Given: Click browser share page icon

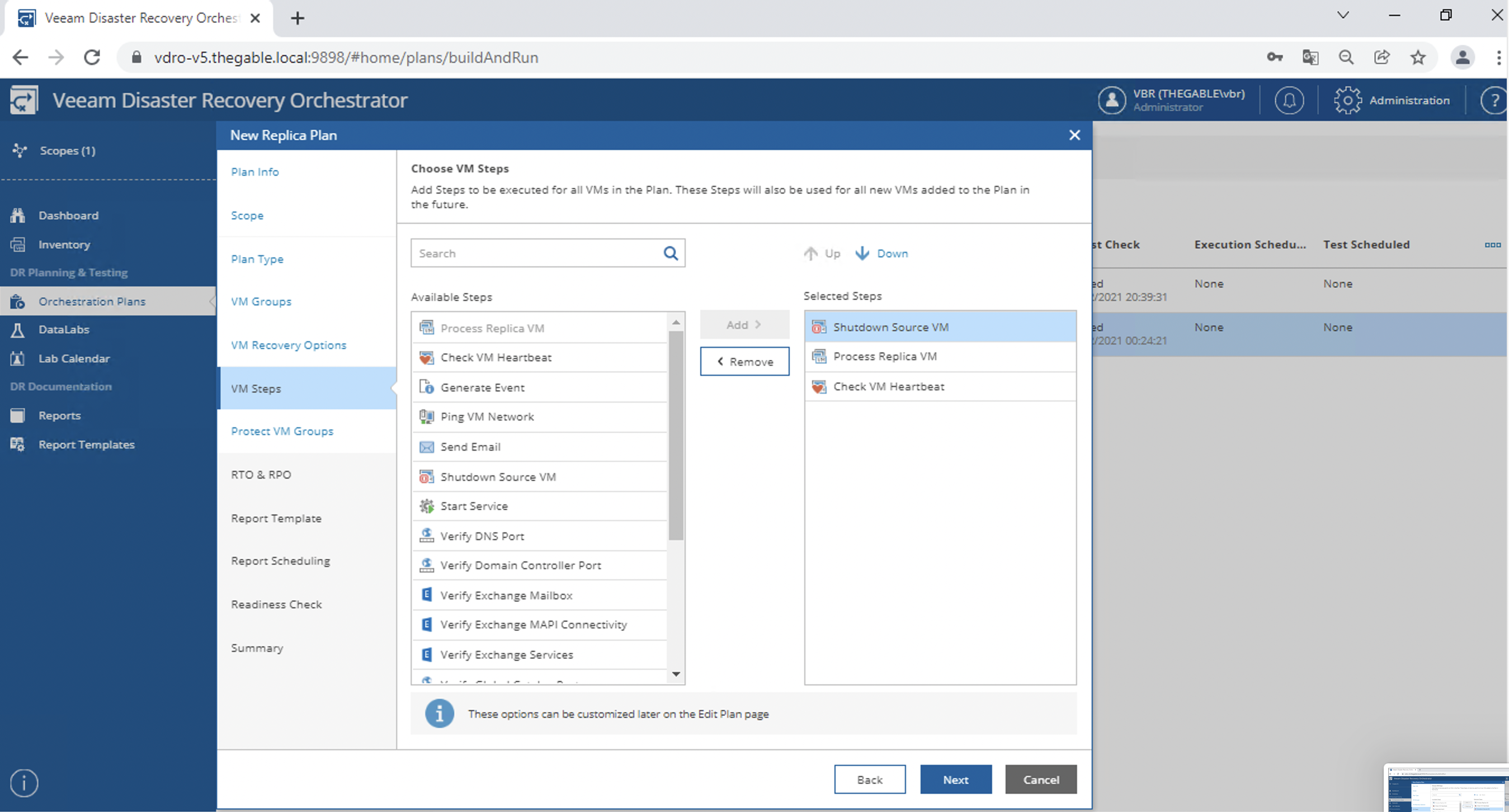Looking at the screenshot, I should [1382, 58].
